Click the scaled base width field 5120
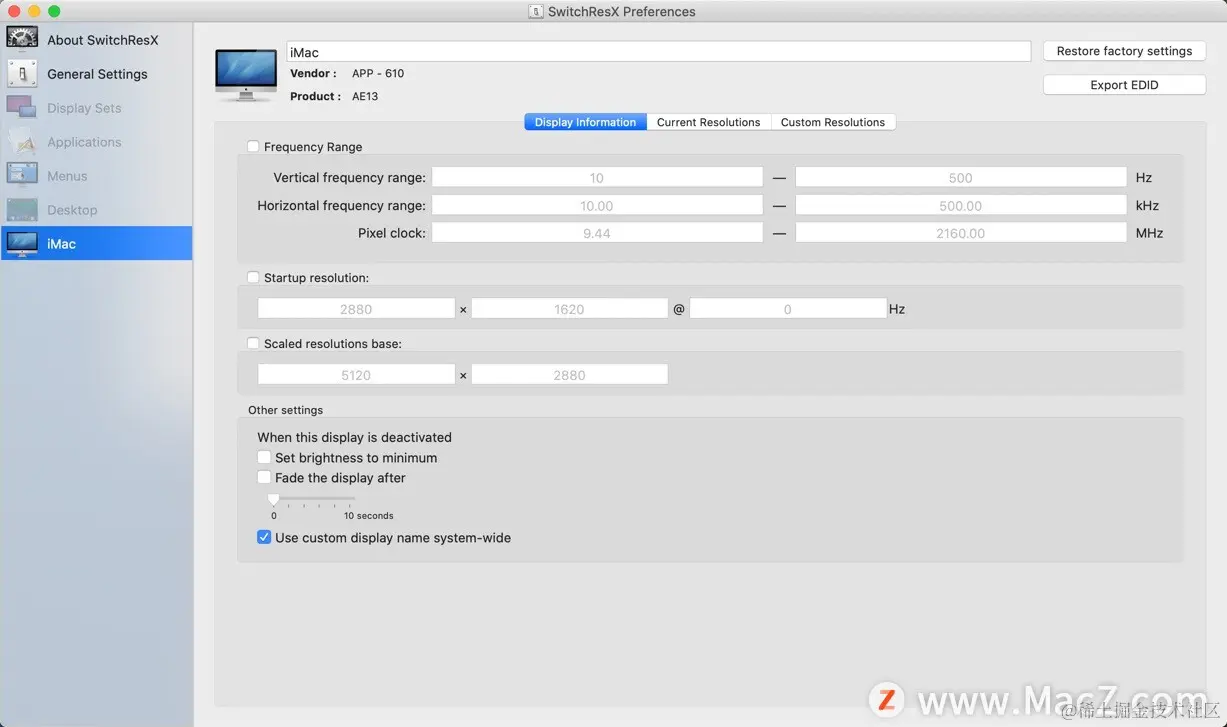This screenshot has height=727, width=1227. [356, 375]
